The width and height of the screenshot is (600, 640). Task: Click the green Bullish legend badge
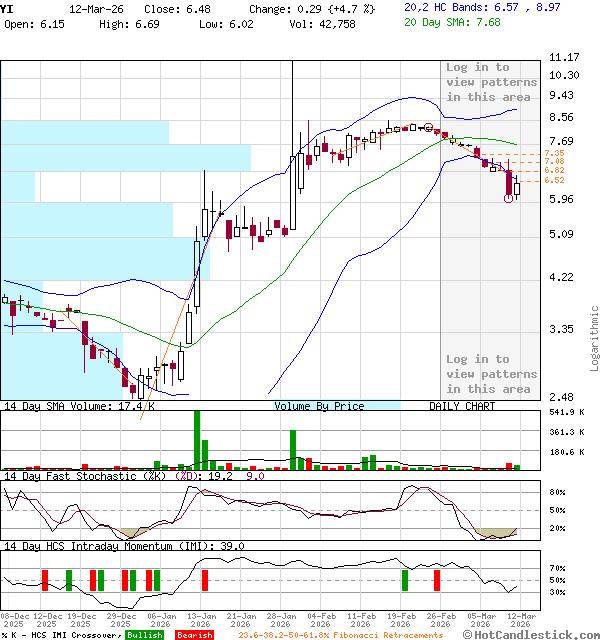click(145, 635)
